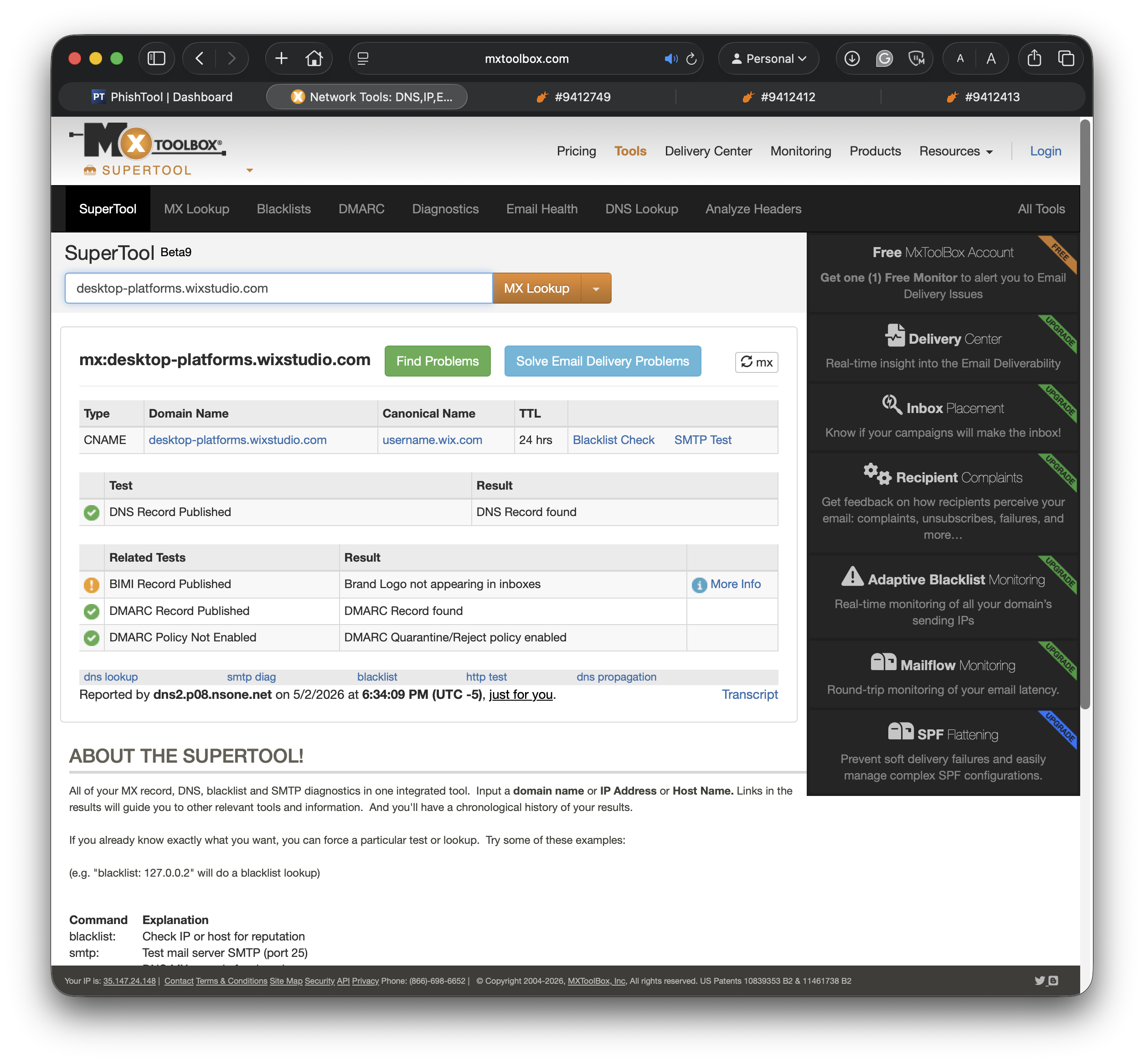The height and width of the screenshot is (1064, 1144).
Task: Go to the home page icon
Action: [x=314, y=59]
